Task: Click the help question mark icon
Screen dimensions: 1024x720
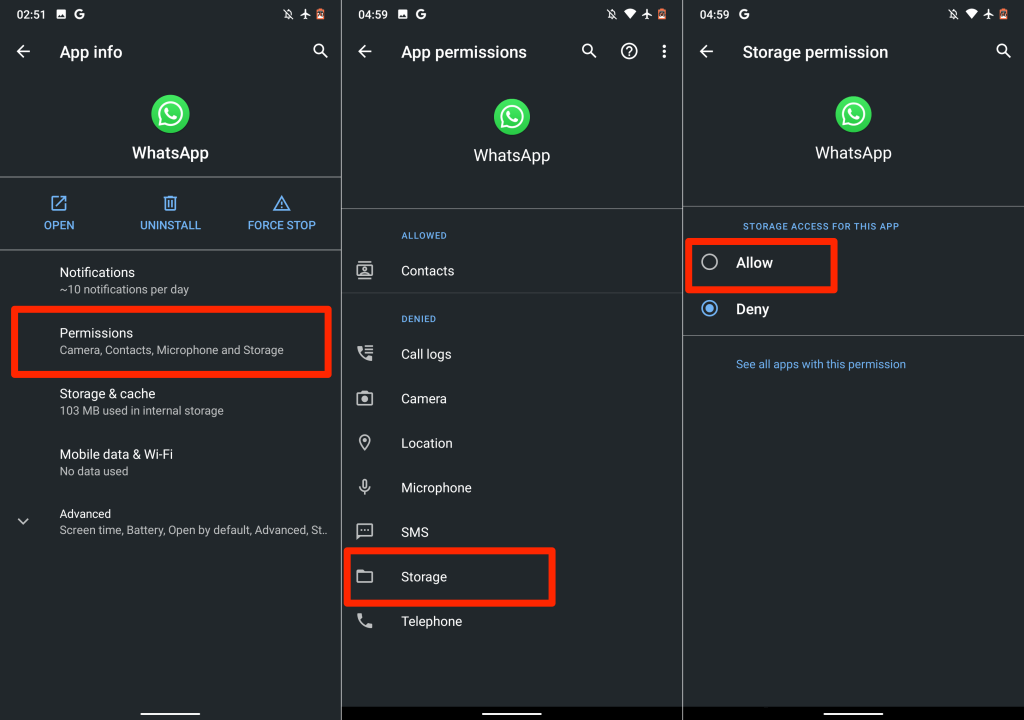Action: pyautogui.click(x=629, y=52)
